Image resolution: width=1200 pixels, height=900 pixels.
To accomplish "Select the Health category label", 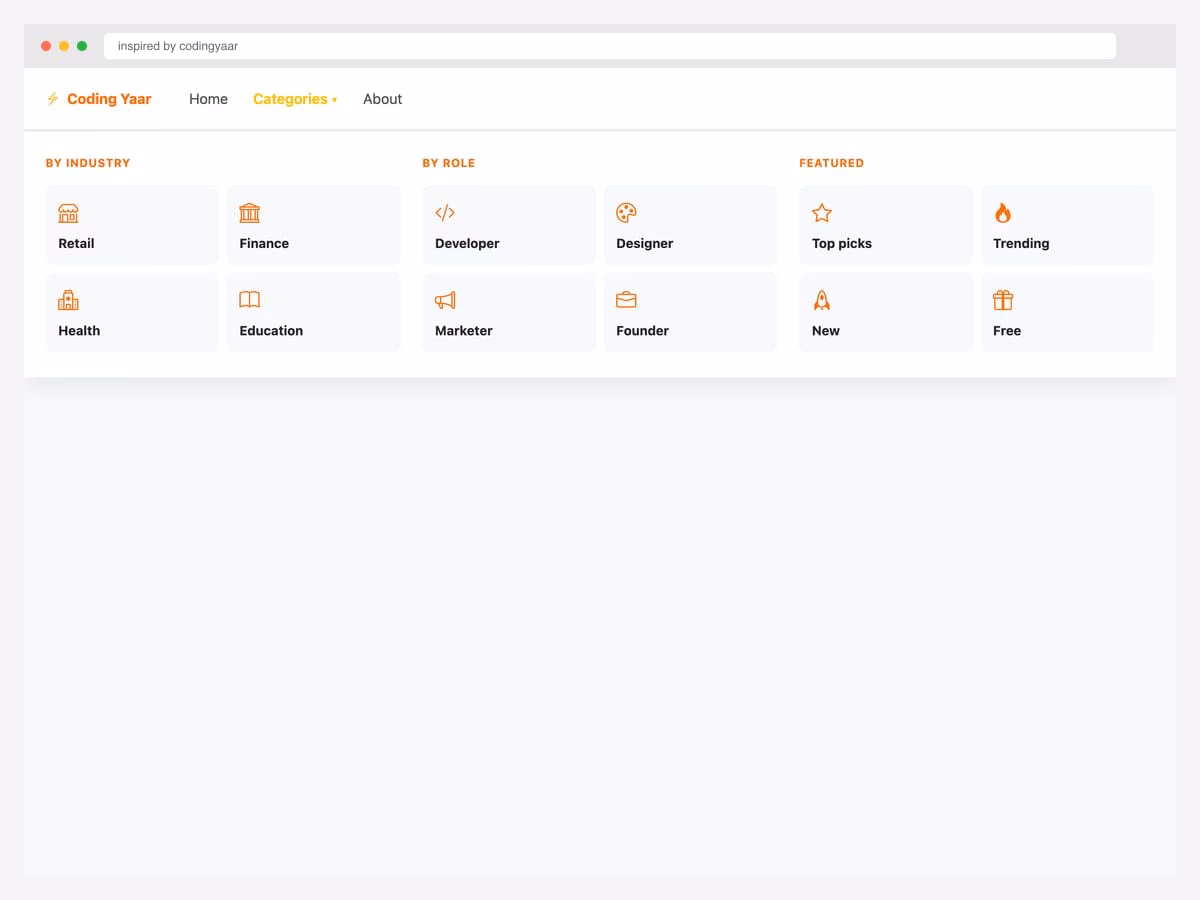I will [x=79, y=330].
